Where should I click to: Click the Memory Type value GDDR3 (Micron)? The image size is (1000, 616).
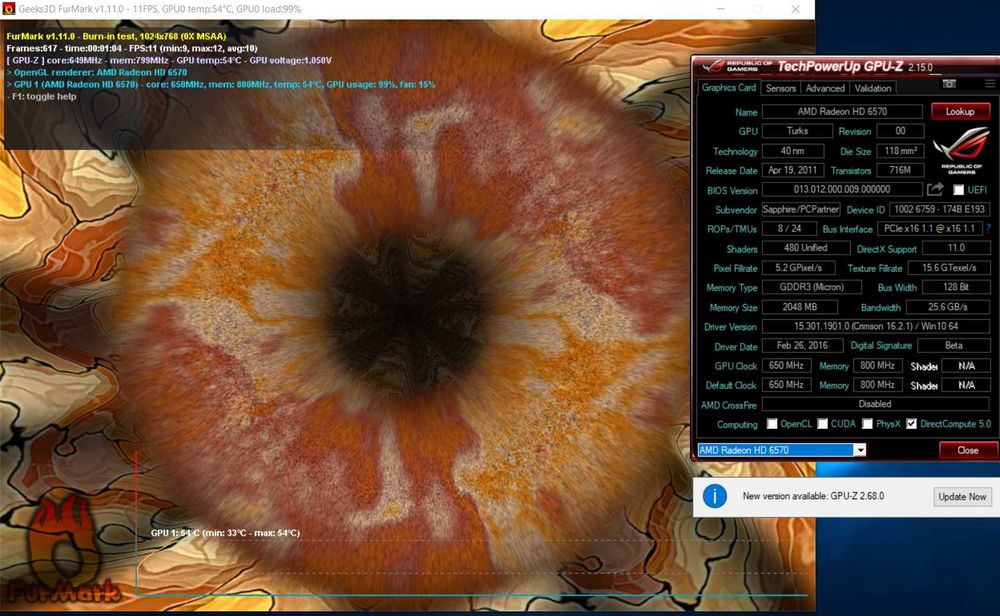811,287
